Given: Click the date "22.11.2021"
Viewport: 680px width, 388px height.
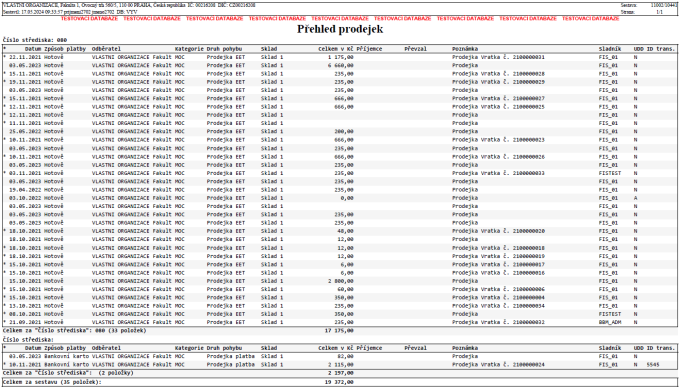Looking at the screenshot, I should pyautogui.click(x=26, y=57).
